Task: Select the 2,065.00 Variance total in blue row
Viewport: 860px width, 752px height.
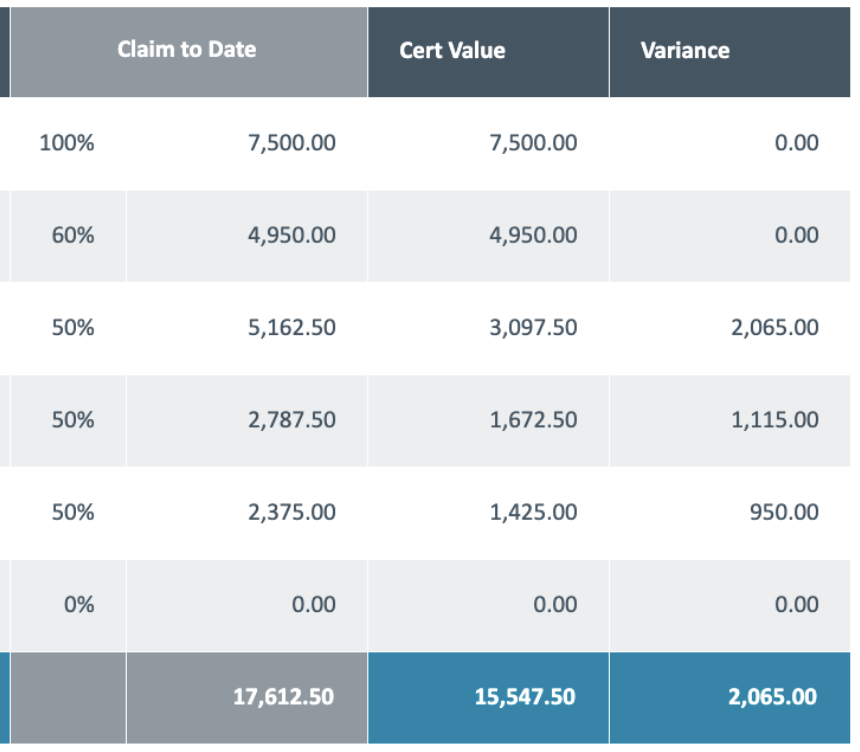Action: [772, 697]
